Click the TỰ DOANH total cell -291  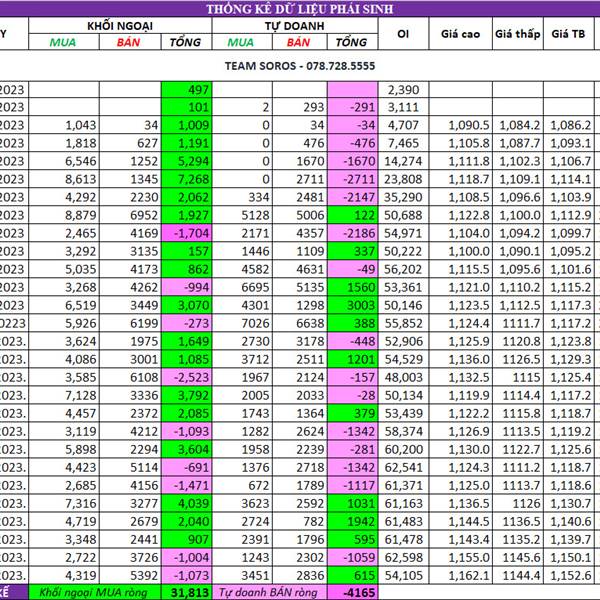(x=352, y=107)
